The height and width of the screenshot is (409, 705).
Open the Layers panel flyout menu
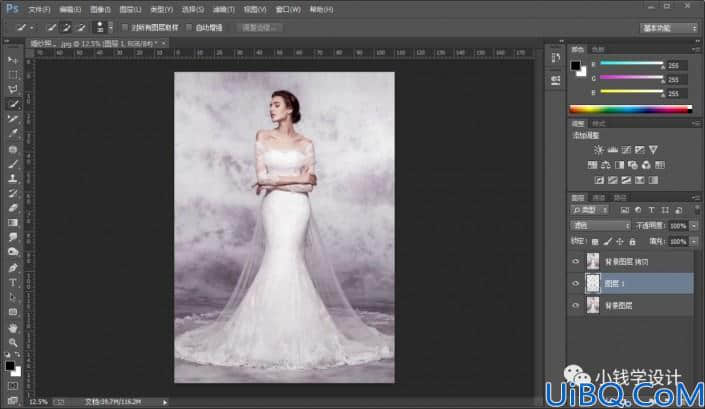(x=696, y=198)
